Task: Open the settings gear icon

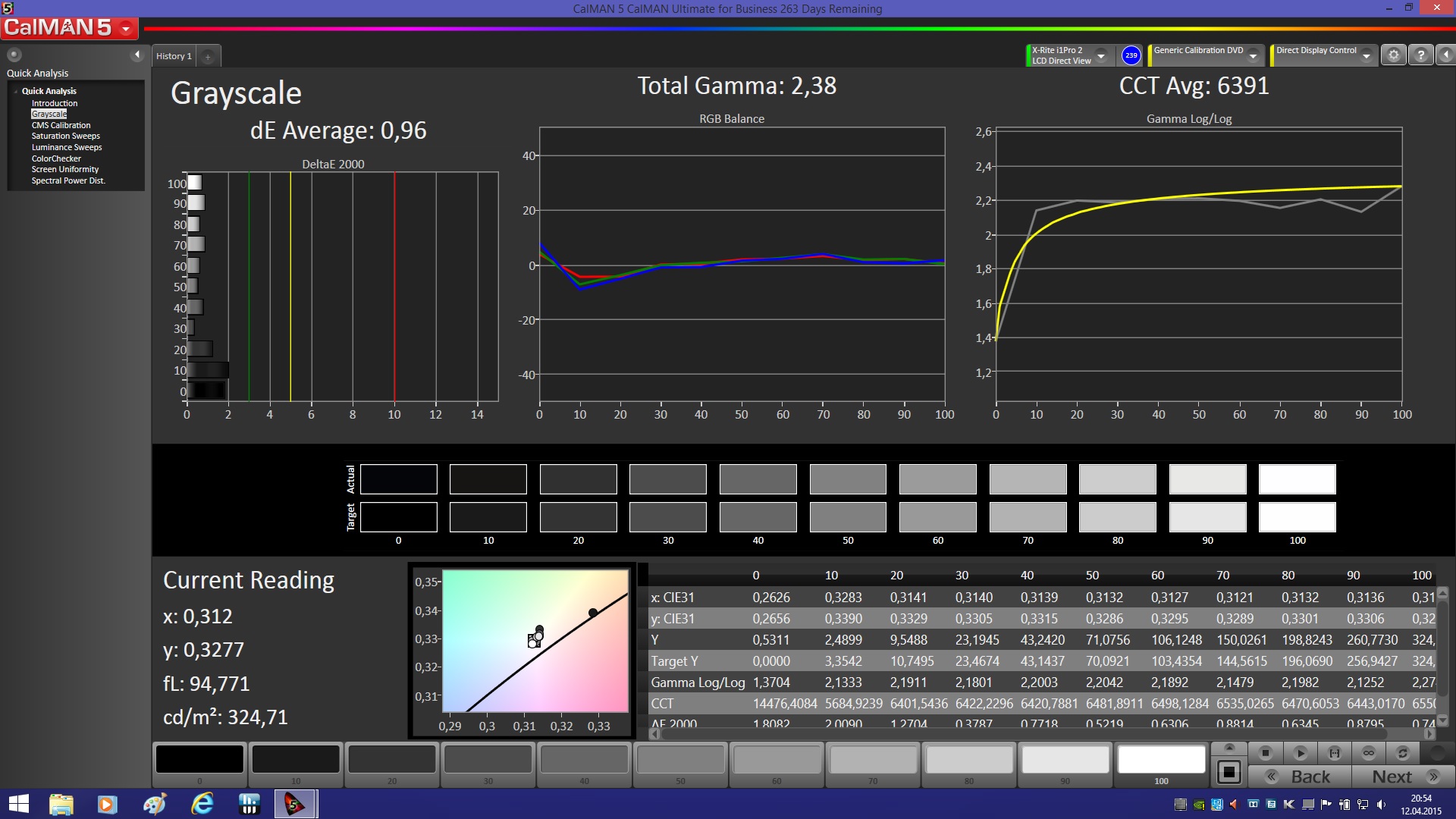Action: (x=1393, y=55)
